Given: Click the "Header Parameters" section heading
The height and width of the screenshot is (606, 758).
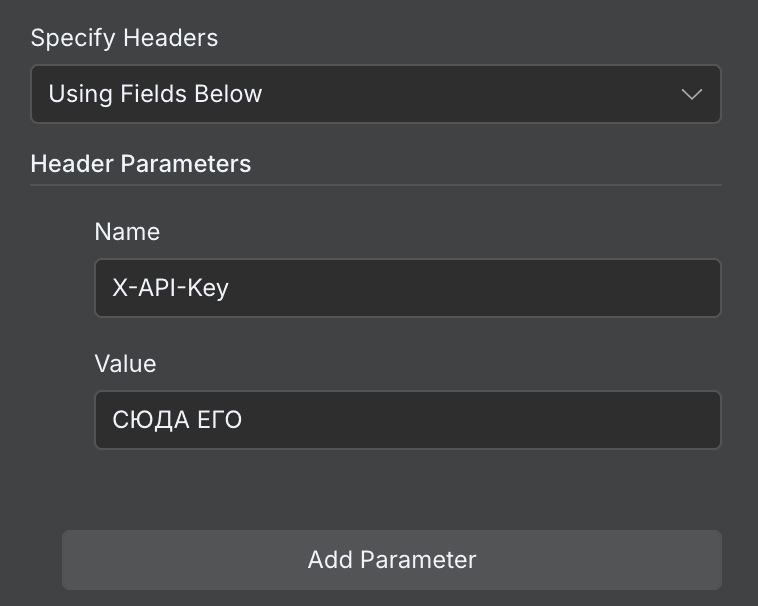Looking at the screenshot, I should point(140,163).
